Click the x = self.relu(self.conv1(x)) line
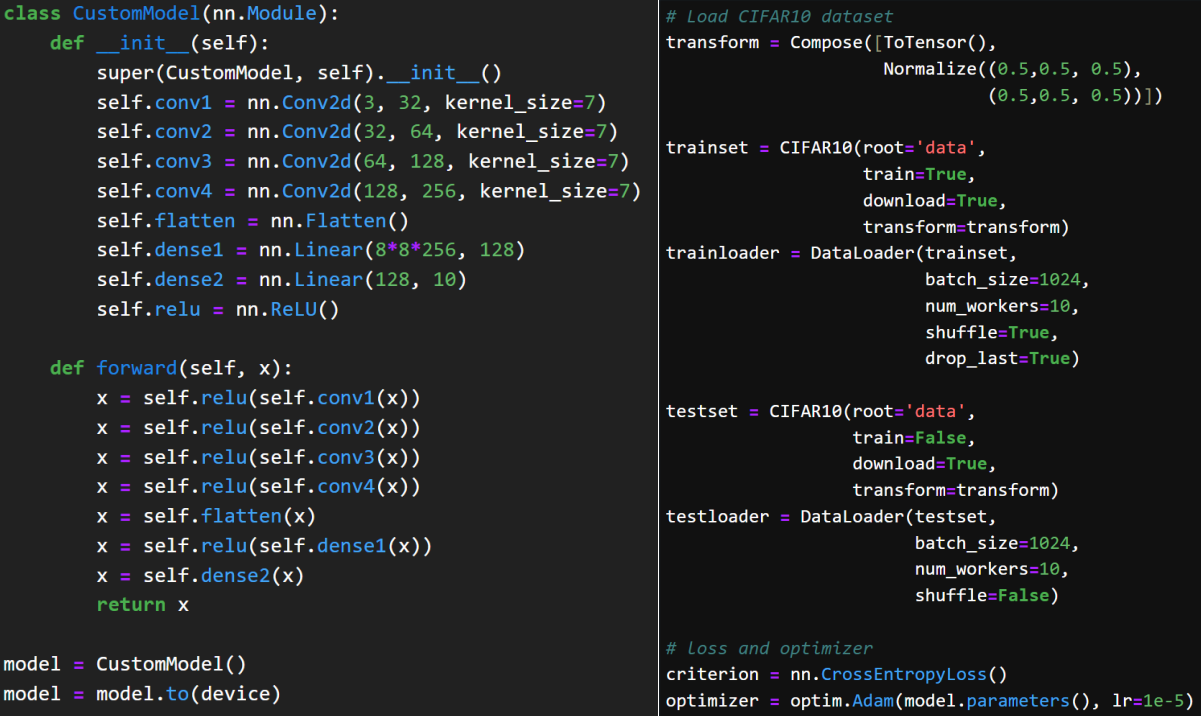 (x=258, y=398)
